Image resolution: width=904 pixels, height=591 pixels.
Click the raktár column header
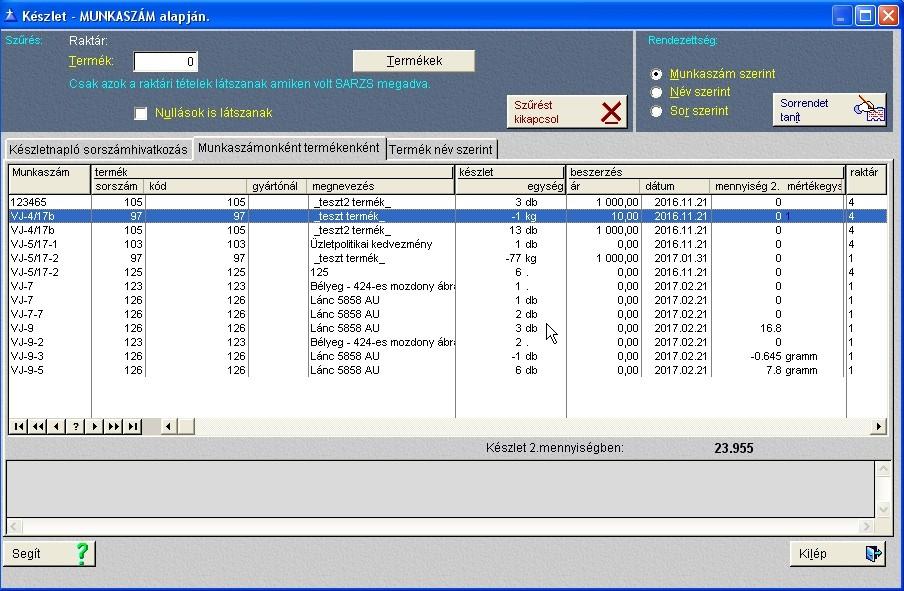click(x=866, y=179)
